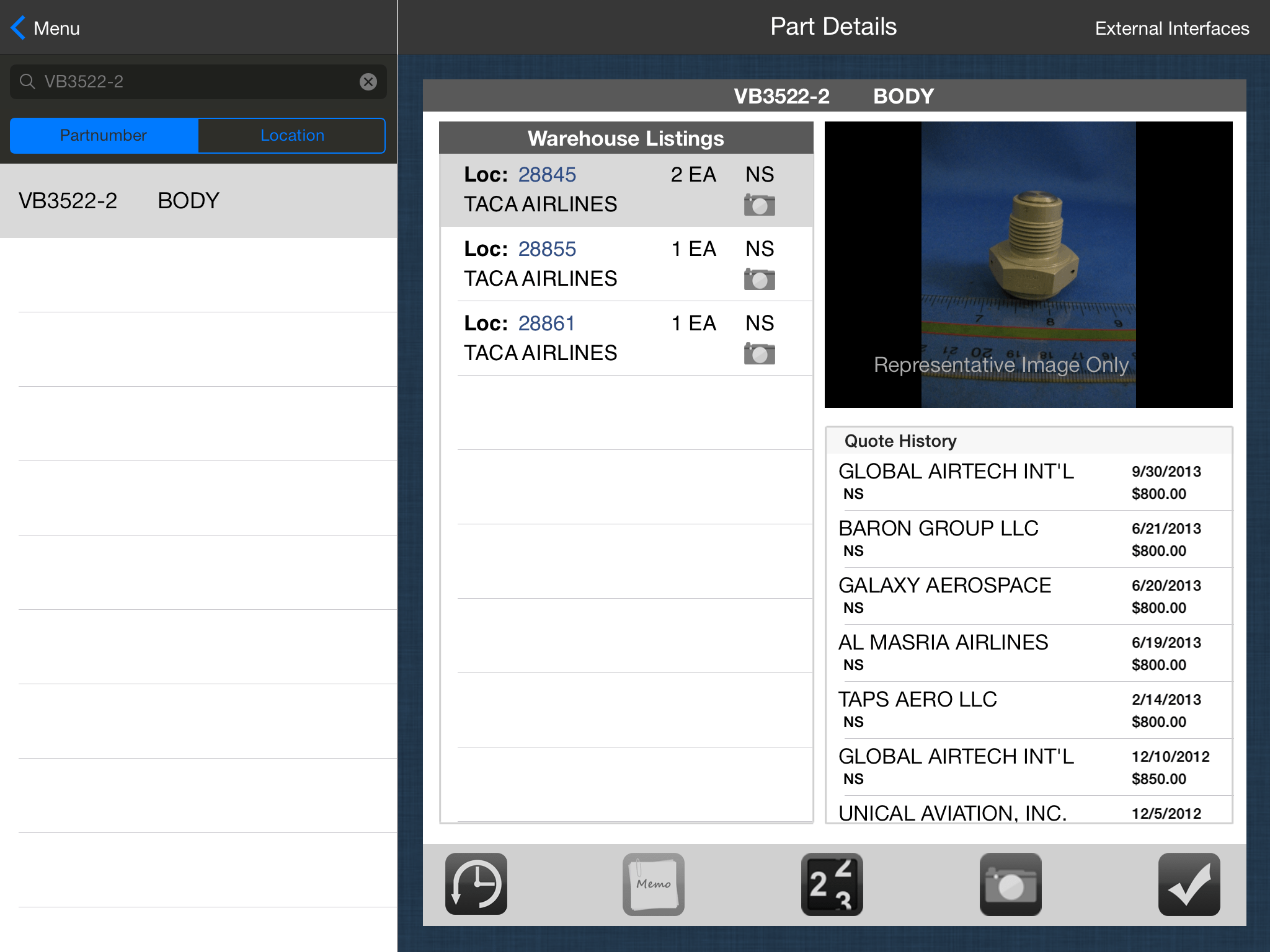Tap camera icon for Loc 28845
This screenshot has height=952, width=1270.
click(x=760, y=205)
